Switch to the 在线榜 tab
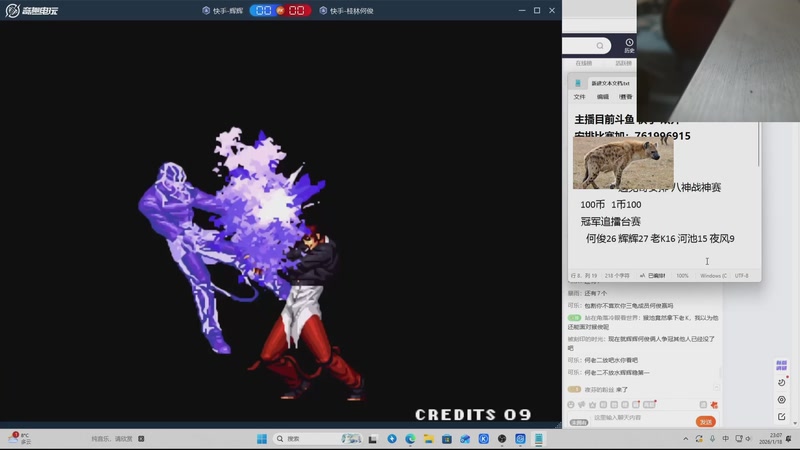This screenshot has width=800, height=450. [584, 63]
